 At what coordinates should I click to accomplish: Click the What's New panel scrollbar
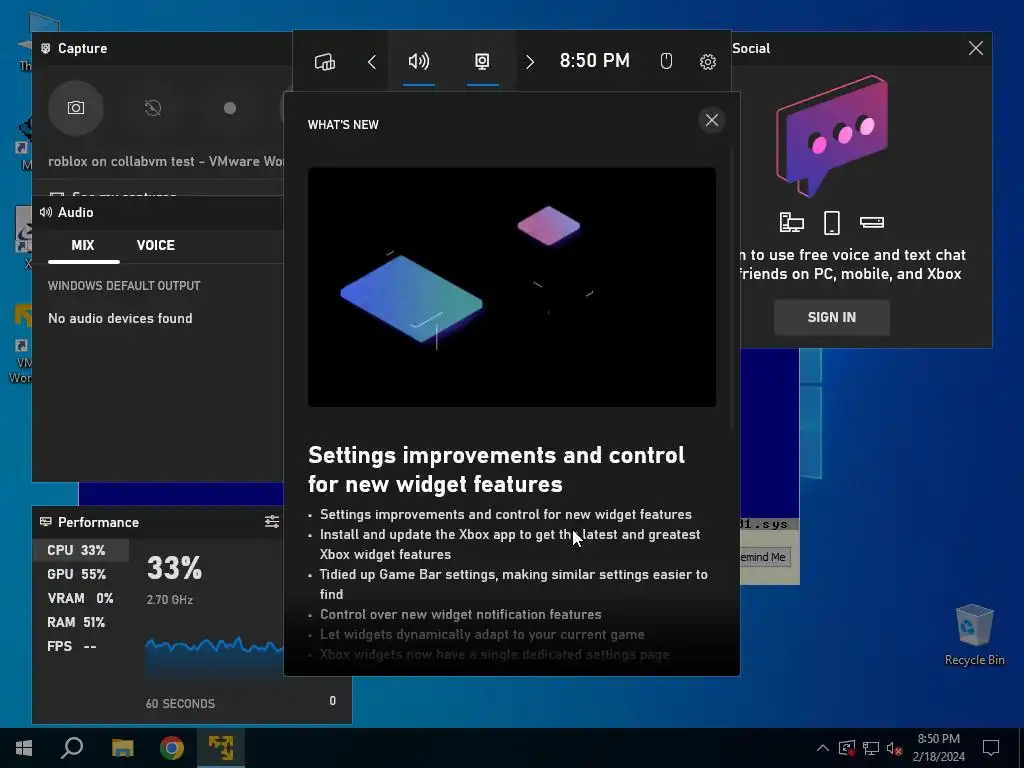(731, 287)
